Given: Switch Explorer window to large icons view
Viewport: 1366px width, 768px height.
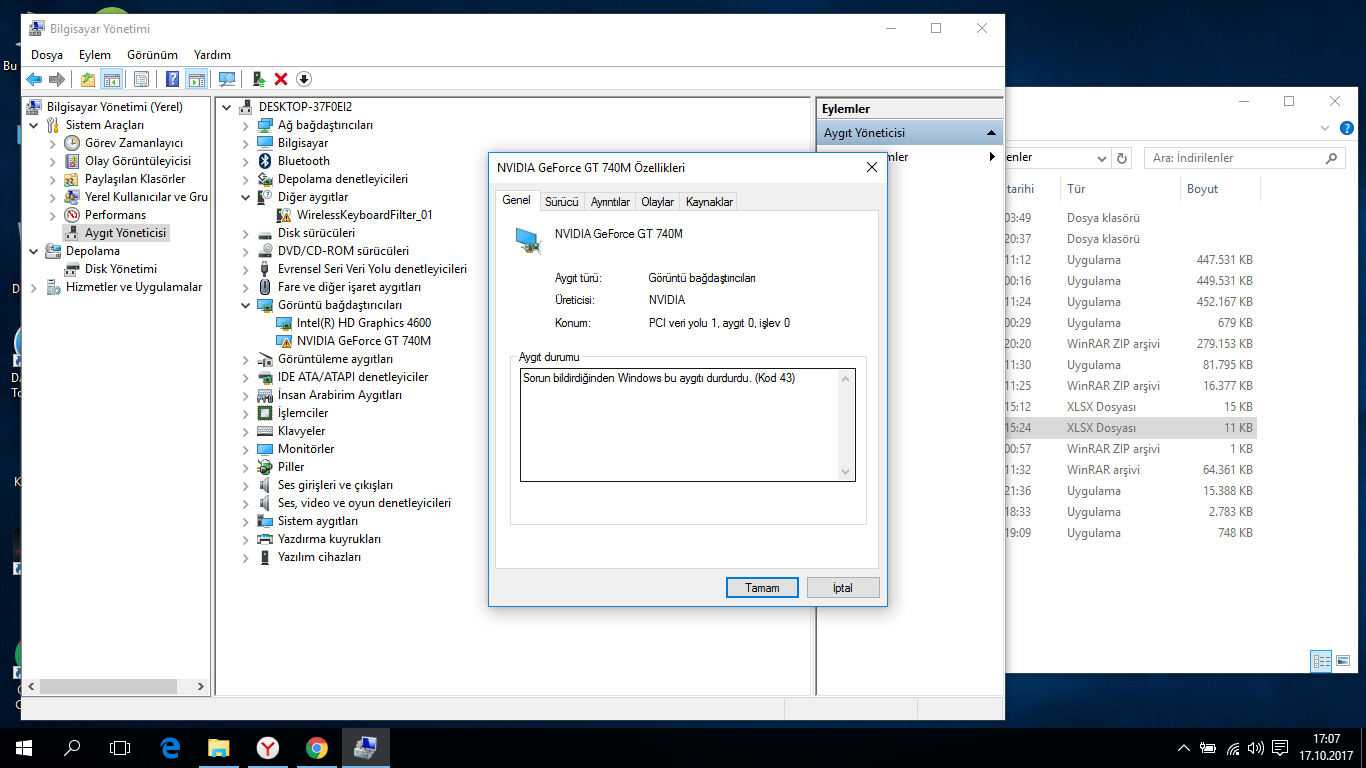Looking at the screenshot, I should pos(1342,661).
